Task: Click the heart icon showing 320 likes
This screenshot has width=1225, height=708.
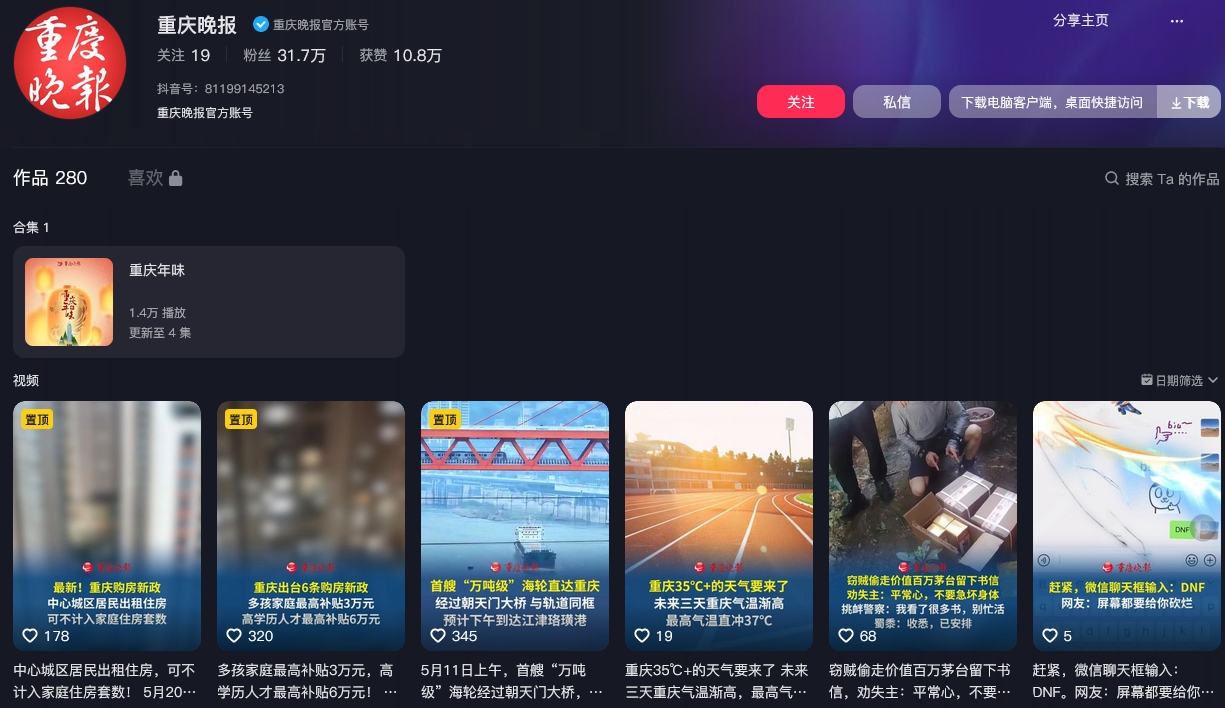Action: tap(234, 636)
